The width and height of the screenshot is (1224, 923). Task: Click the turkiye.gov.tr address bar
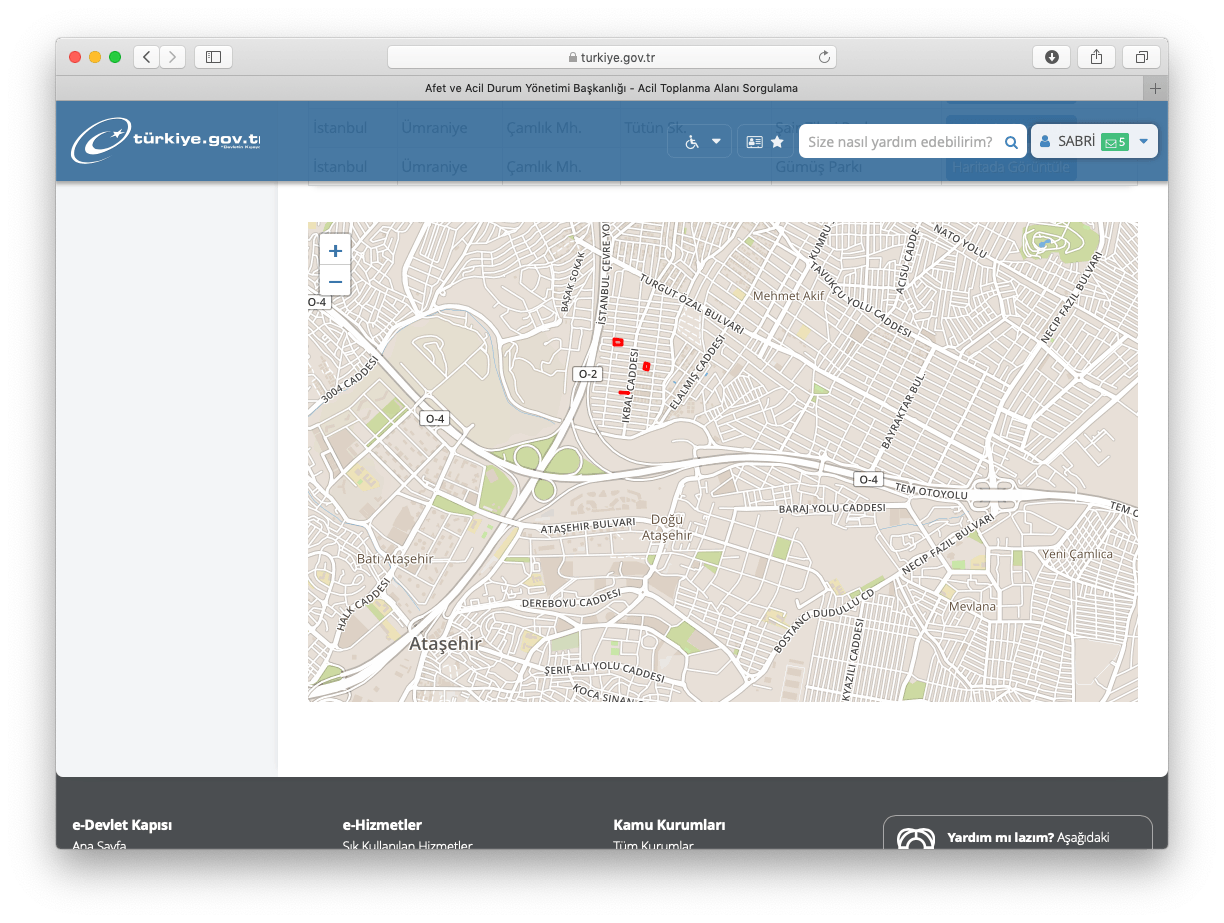pyautogui.click(x=611, y=57)
